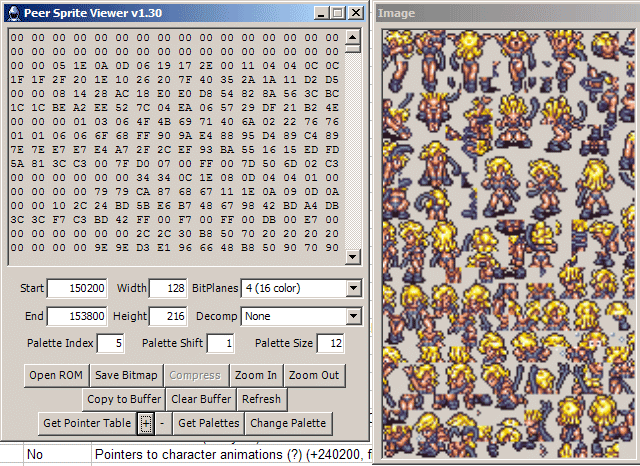The image size is (640, 466).
Task: Click the sprite sheet in the Image window
Action: pyautogui.click(x=511, y=243)
